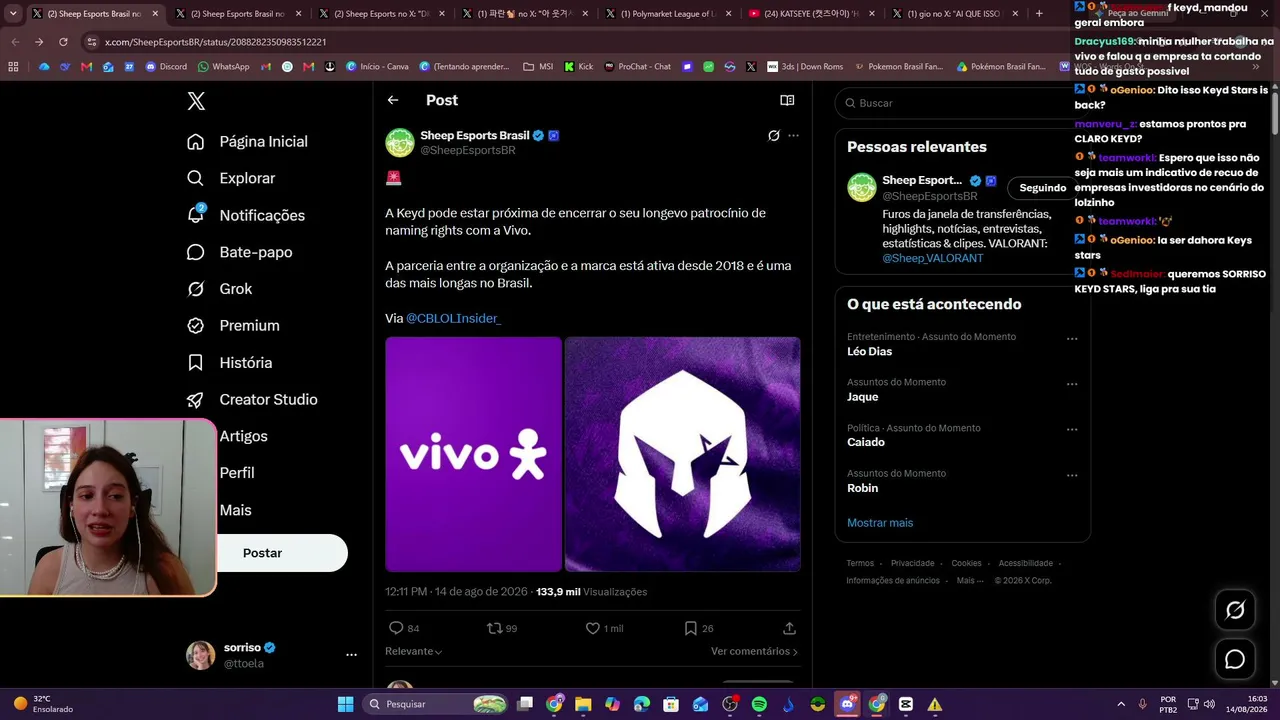Screen dimensions: 1280x720
Task: Reply to the post with 84 comments
Action: (396, 628)
